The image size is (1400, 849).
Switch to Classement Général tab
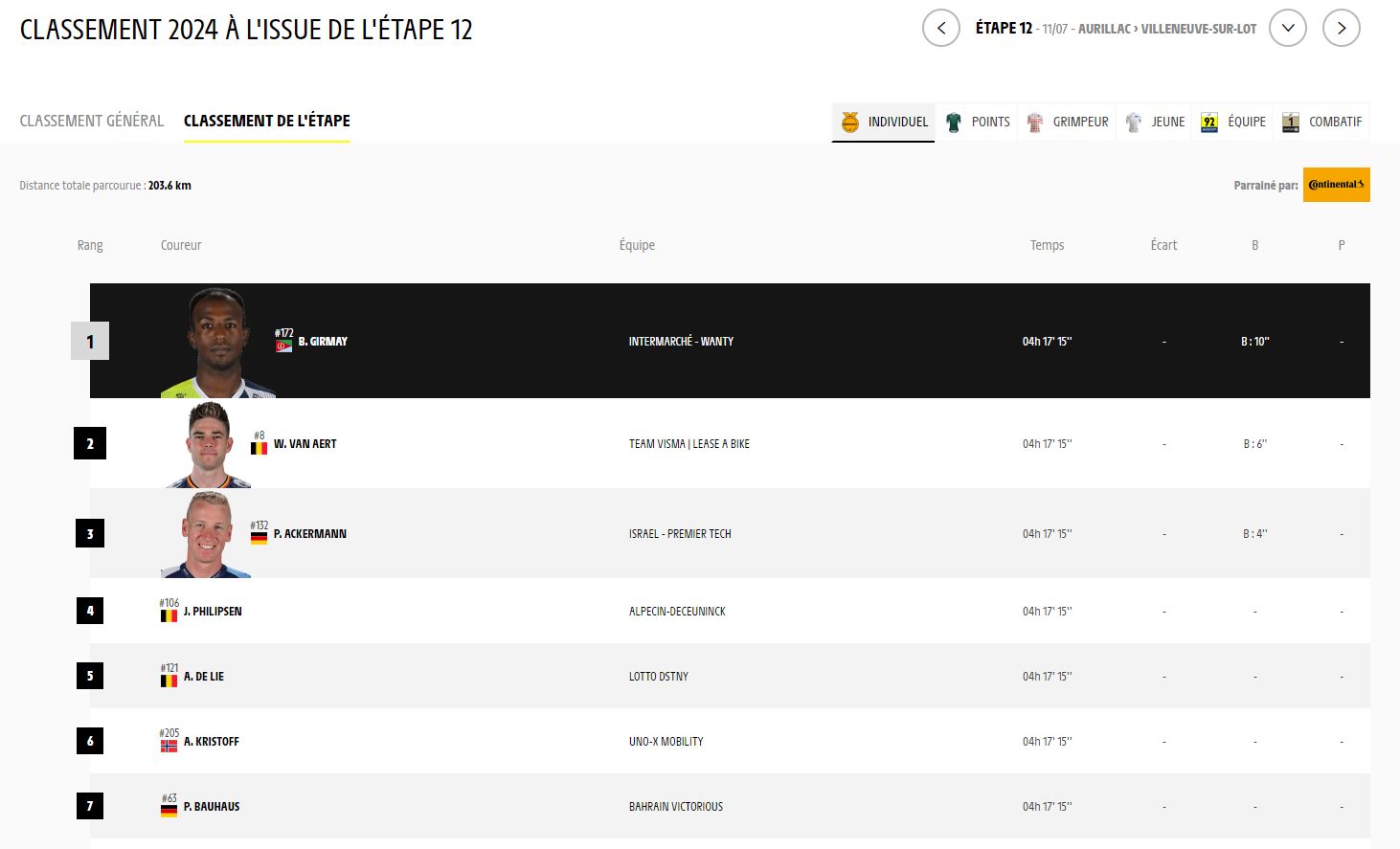tap(92, 121)
